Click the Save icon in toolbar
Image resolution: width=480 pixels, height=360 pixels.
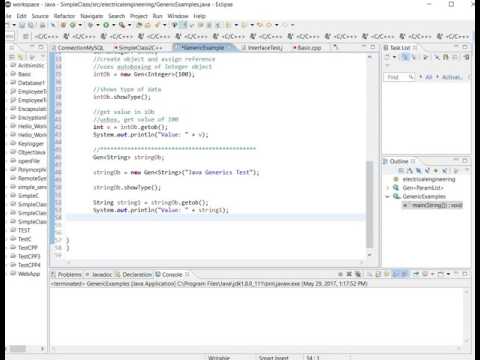22,25
